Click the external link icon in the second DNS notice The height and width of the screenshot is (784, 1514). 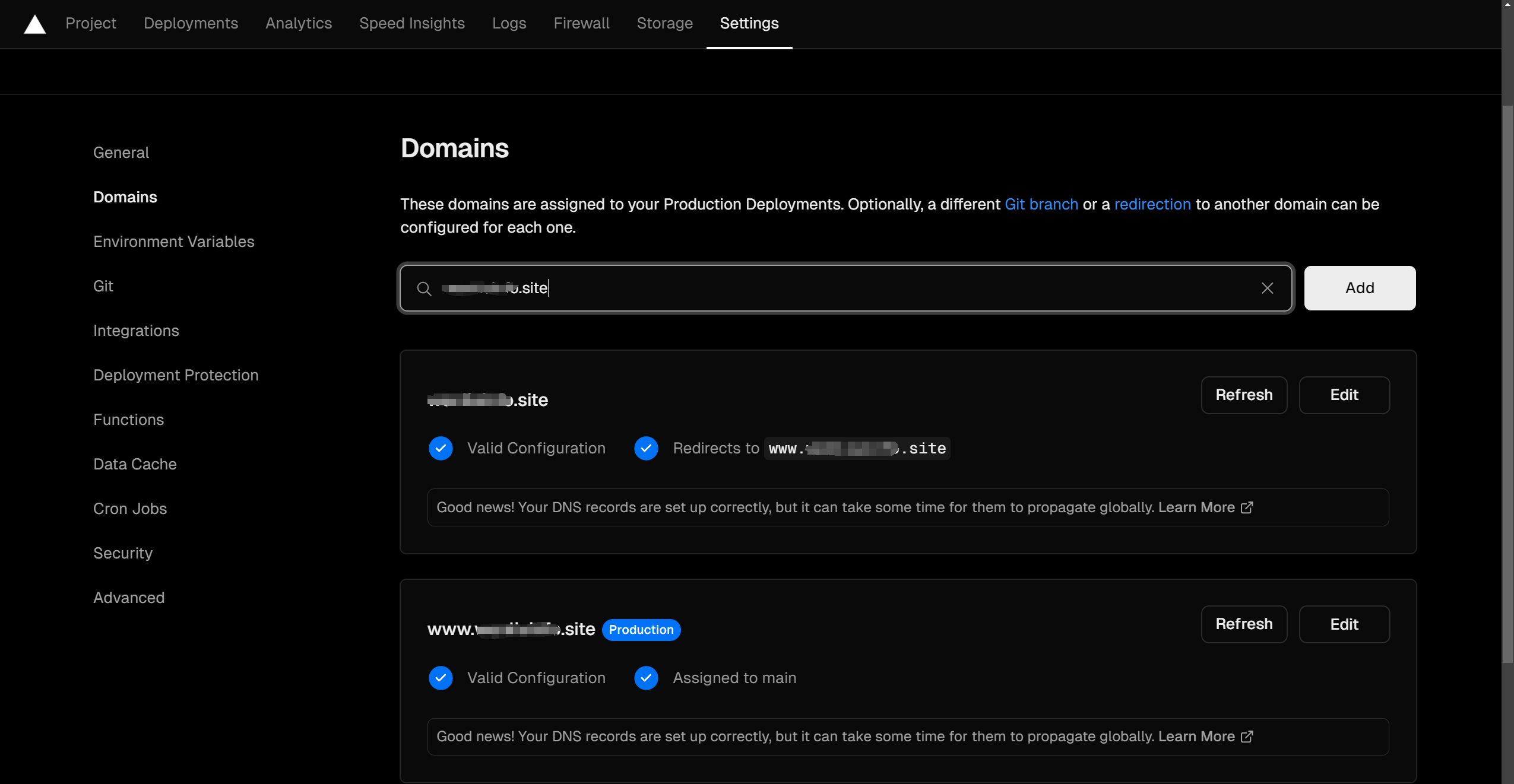tap(1247, 737)
